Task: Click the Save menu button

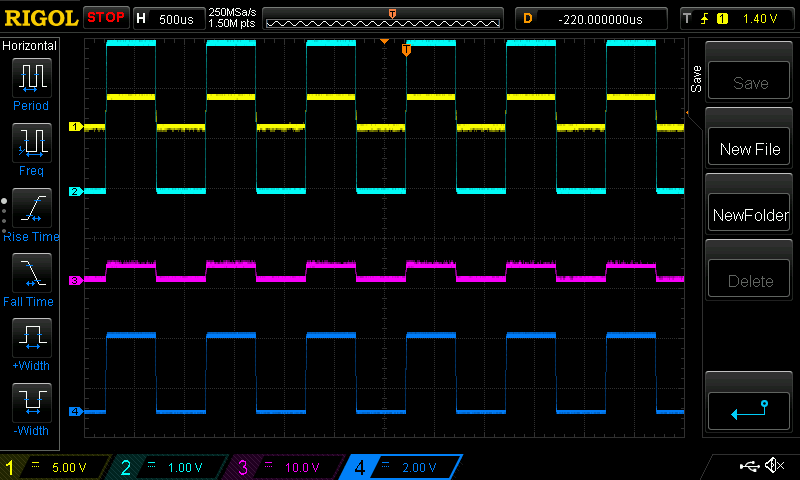Action: (748, 80)
